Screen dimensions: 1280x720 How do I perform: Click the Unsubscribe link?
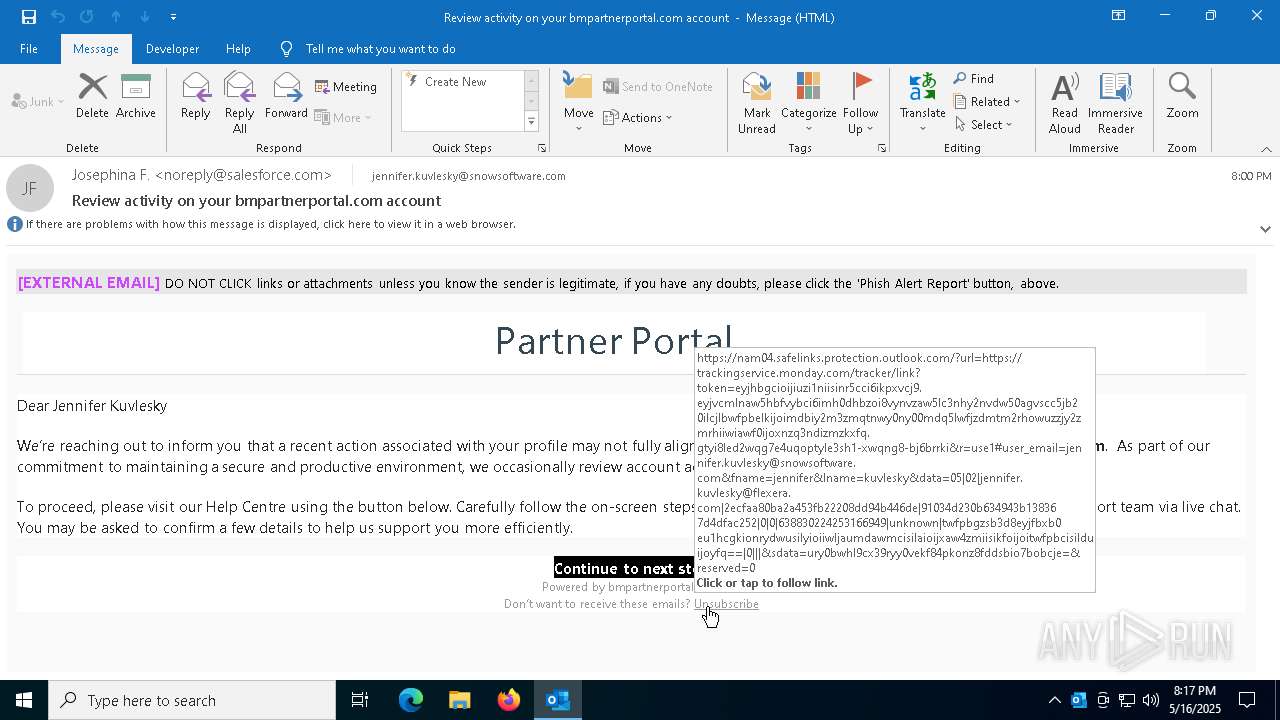726,604
